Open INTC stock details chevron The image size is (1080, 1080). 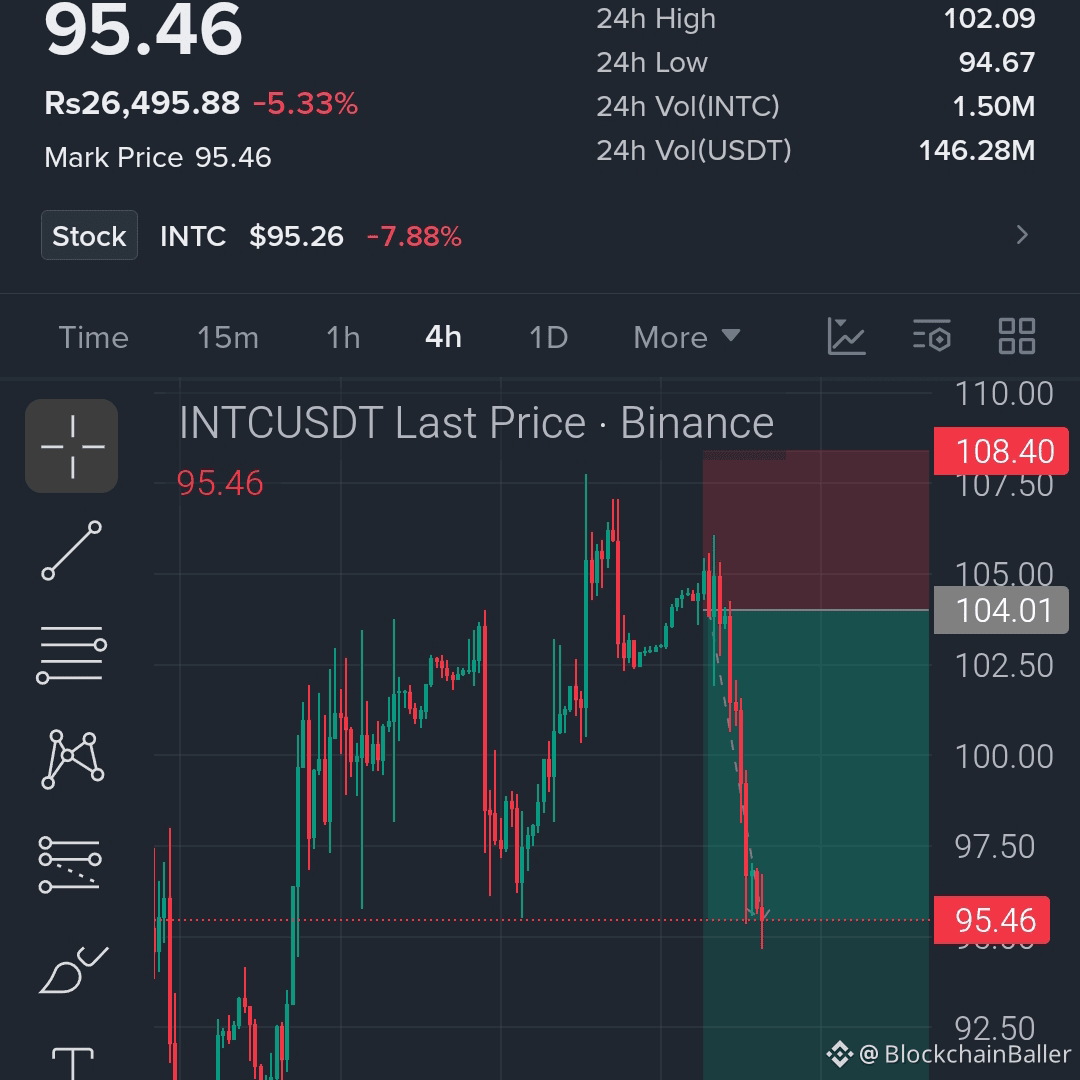click(x=1023, y=235)
